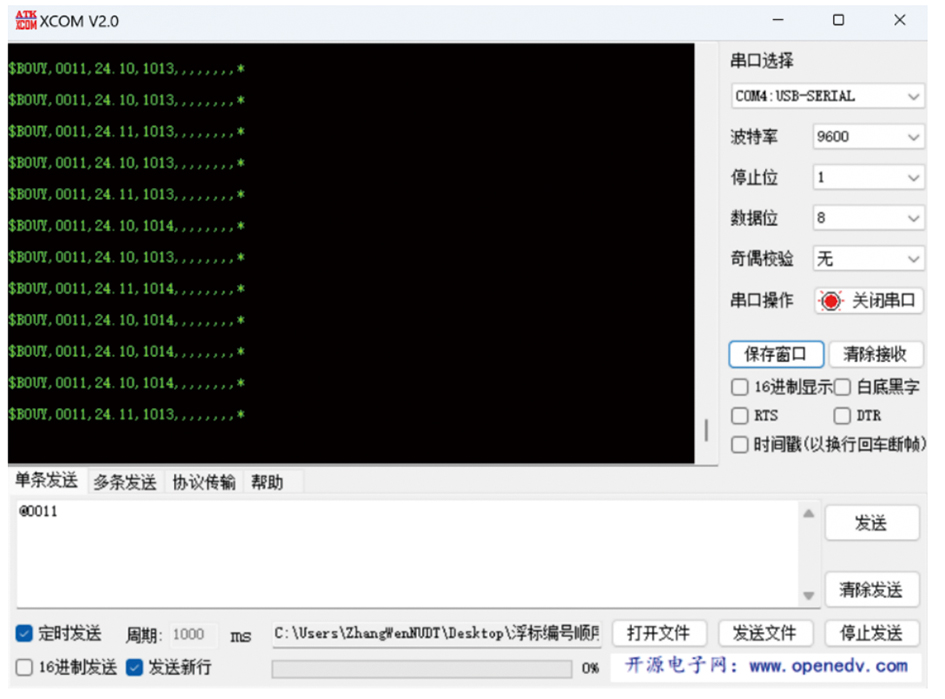The image size is (945, 699).
Task: Enable the 16进制显示 checkbox
Action: [x=740, y=387]
